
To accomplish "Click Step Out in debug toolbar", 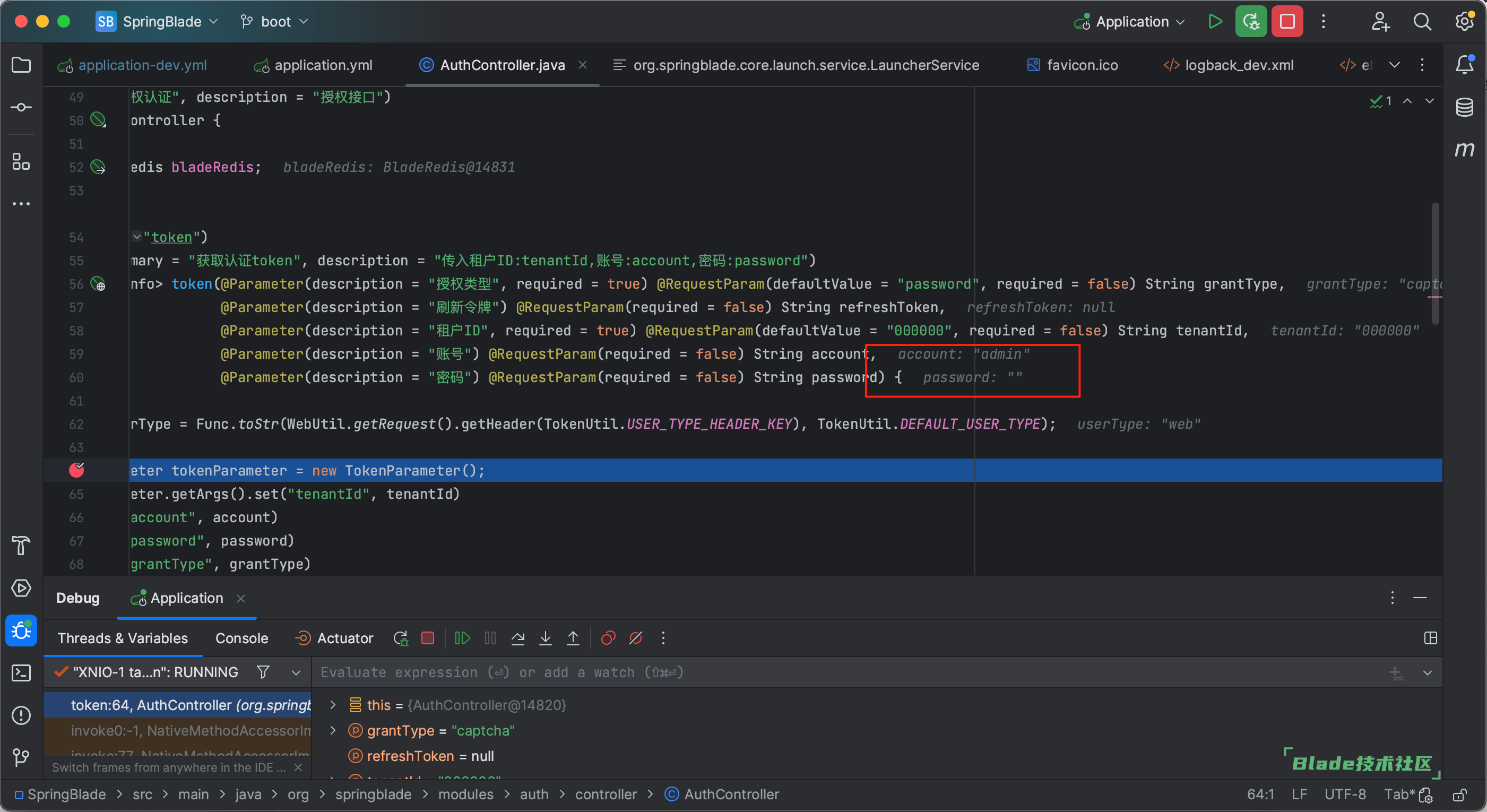I will coord(573,638).
